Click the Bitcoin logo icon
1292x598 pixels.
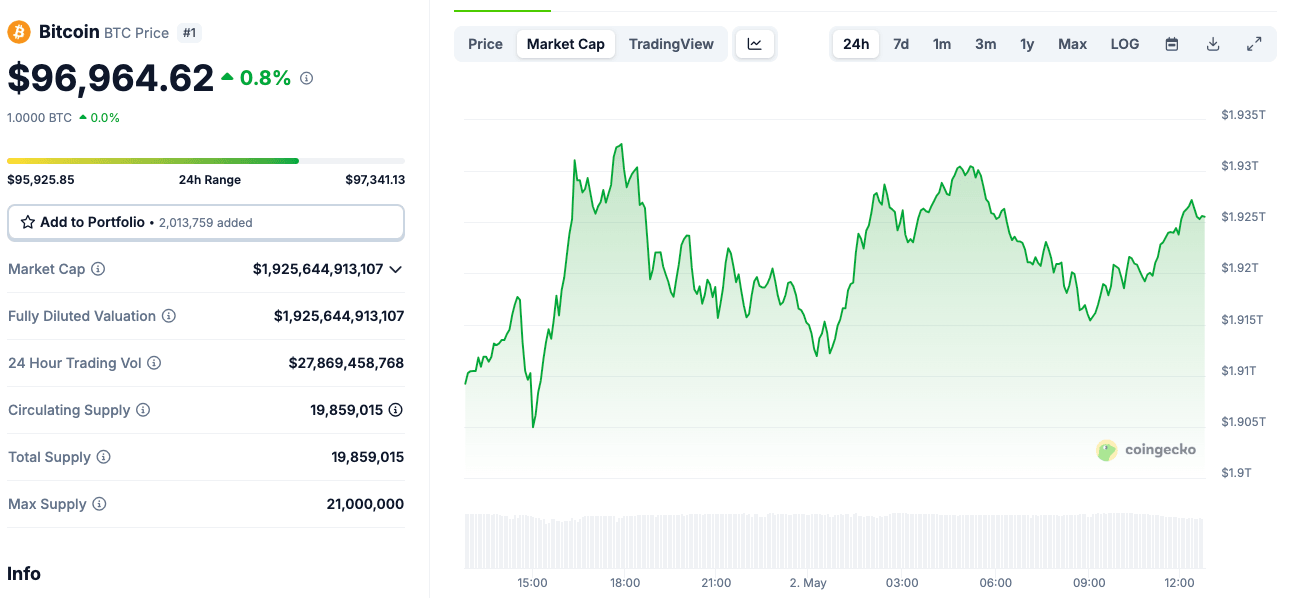[x=17, y=31]
